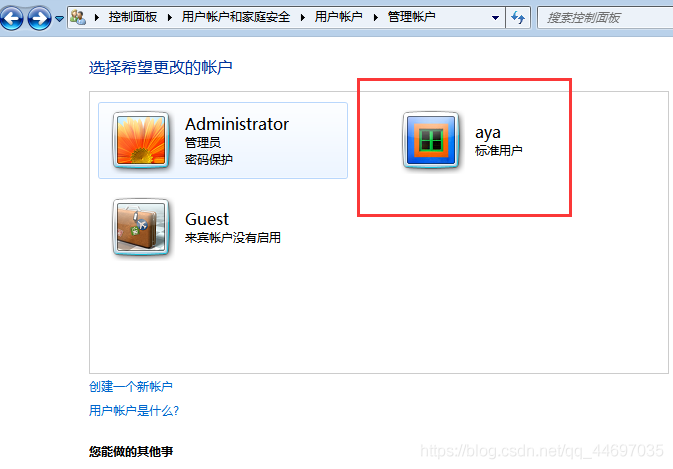Go to 用户帐户和家庭安全 breadcrumb
673x469 pixels.
pos(236,17)
